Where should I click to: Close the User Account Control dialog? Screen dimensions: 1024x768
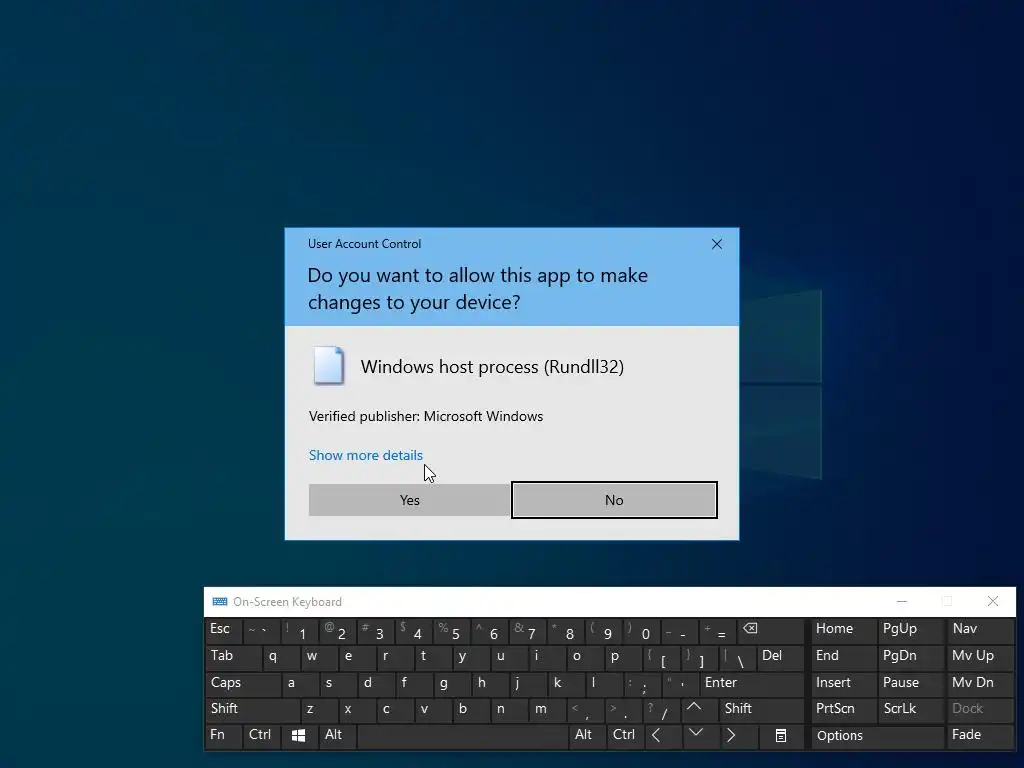[x=716, y=244]
